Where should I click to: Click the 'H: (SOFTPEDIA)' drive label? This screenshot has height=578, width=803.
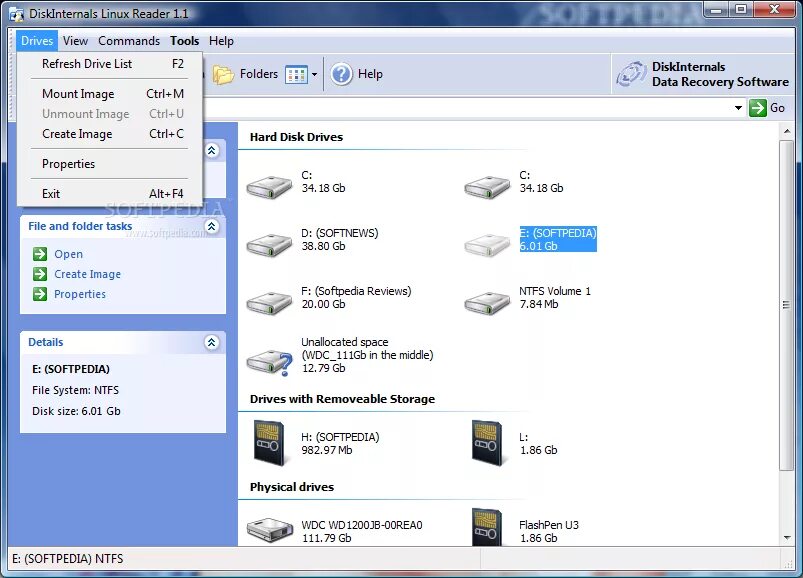[x=340, y=437]
